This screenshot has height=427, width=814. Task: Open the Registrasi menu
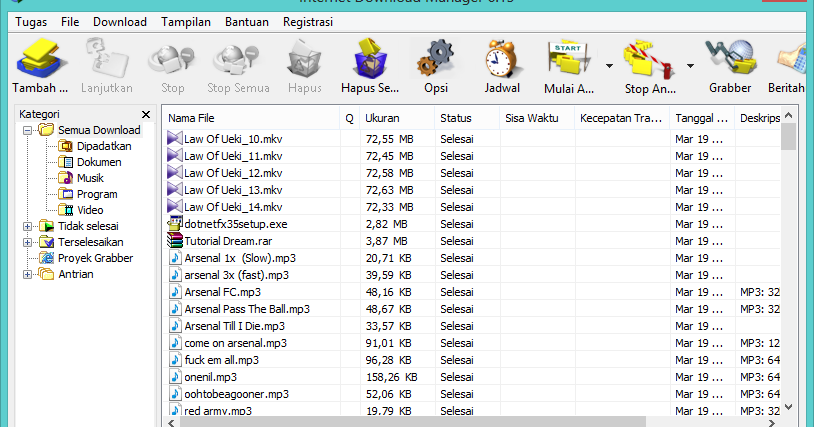tap(308, 22)
